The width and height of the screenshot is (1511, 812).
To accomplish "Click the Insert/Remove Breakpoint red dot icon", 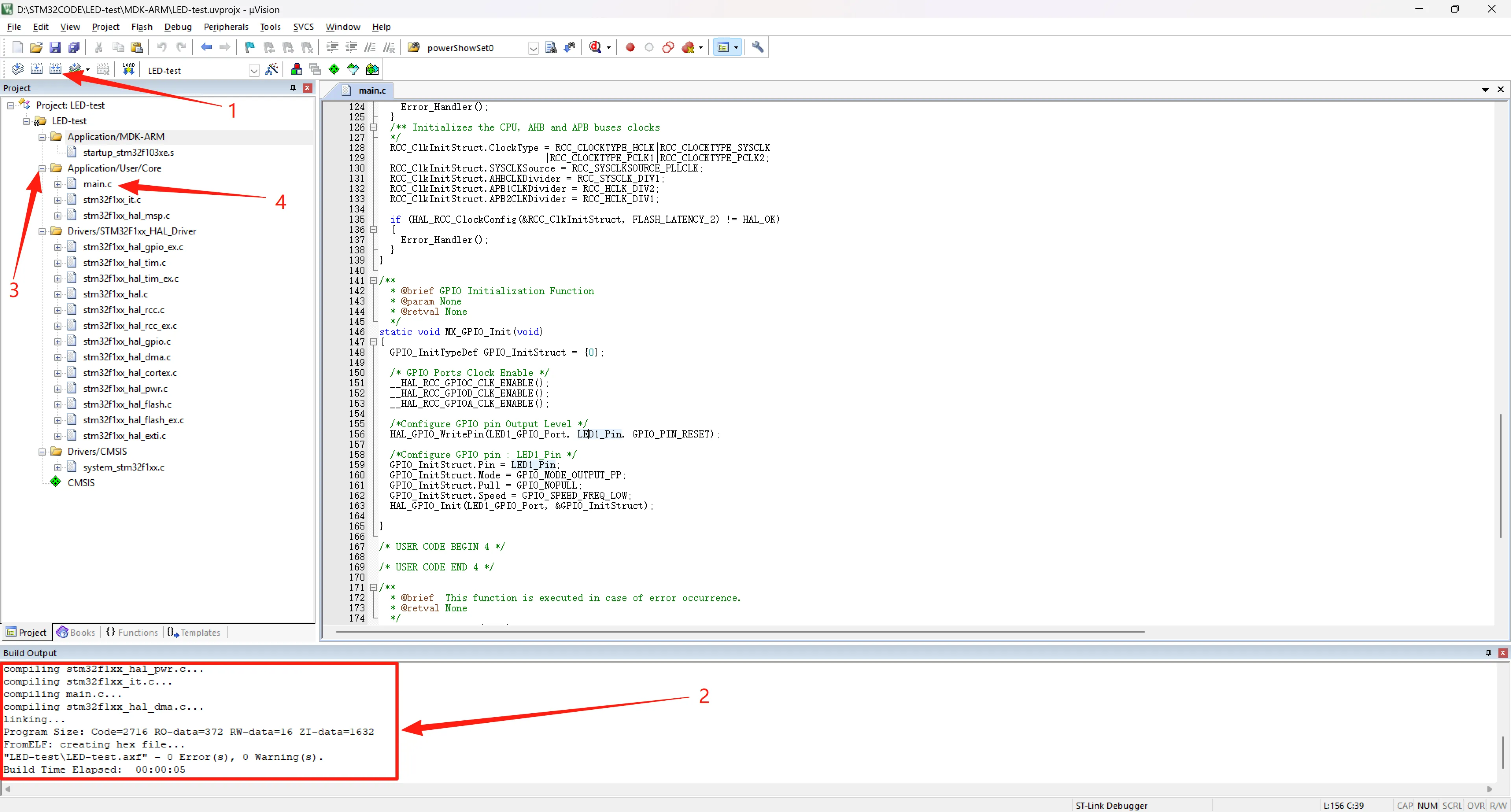I will point(630,48).
